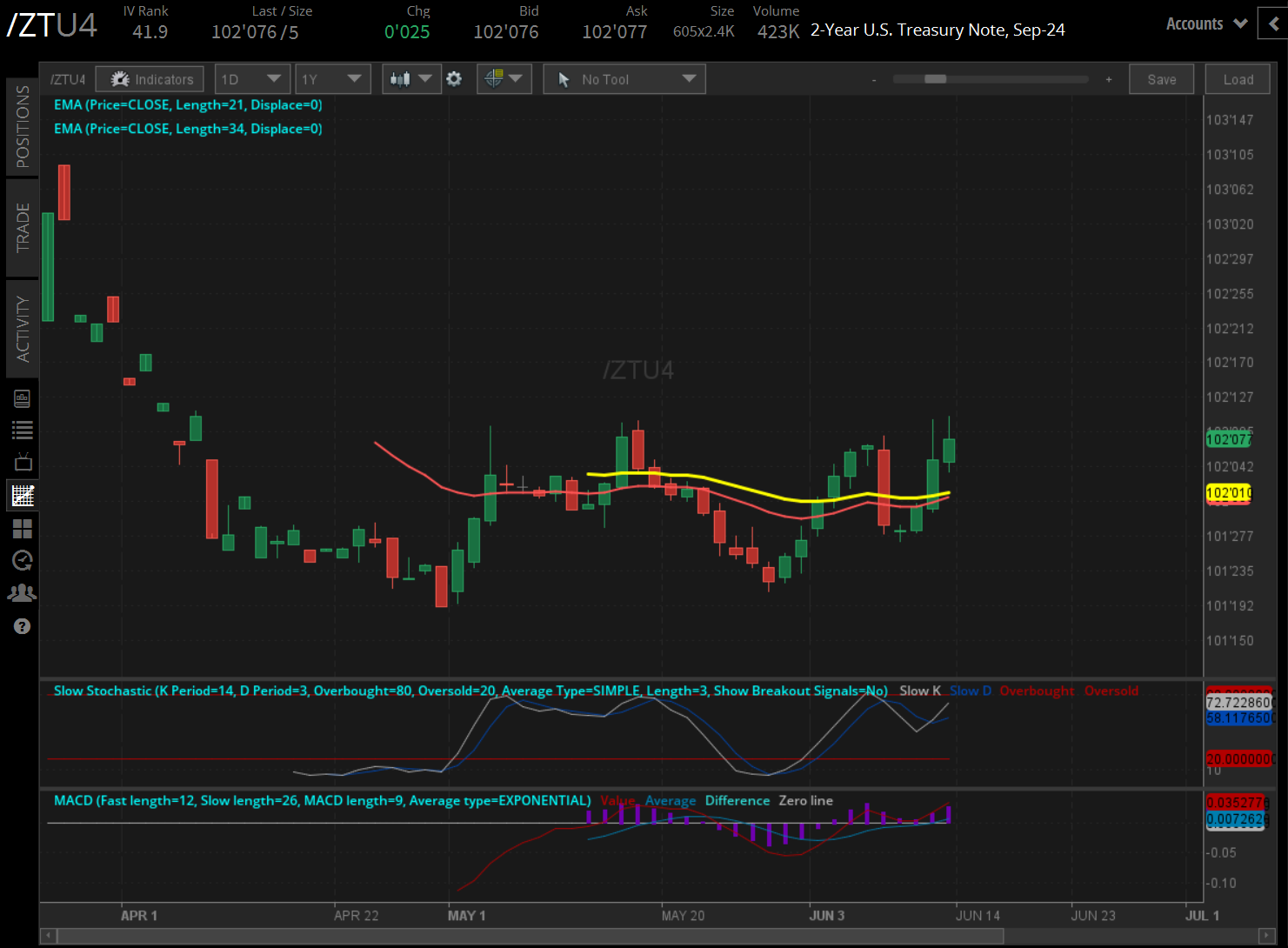
Task: Click the MACD Difference legend label
Action: pyautogui.click(x=737, y=800)
